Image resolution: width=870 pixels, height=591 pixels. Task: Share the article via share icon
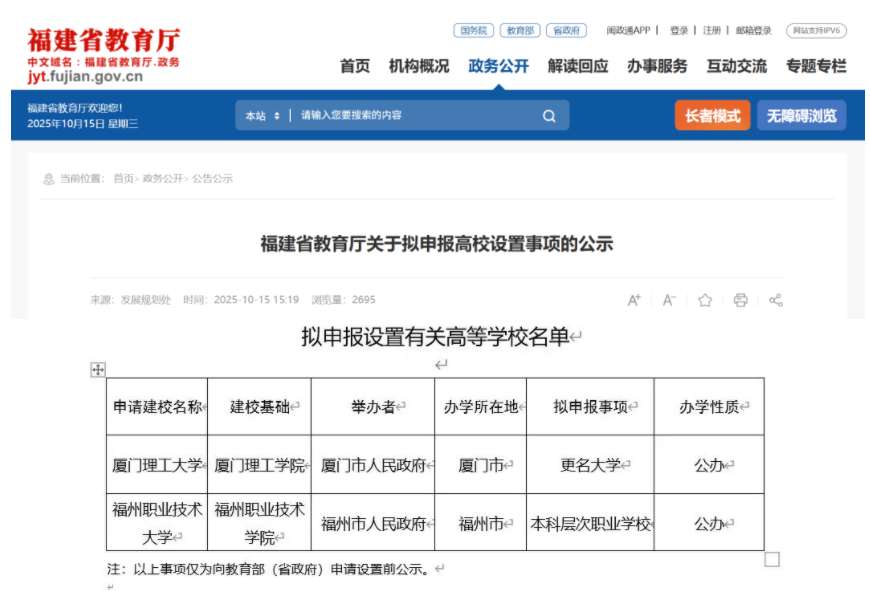[775, 300]
